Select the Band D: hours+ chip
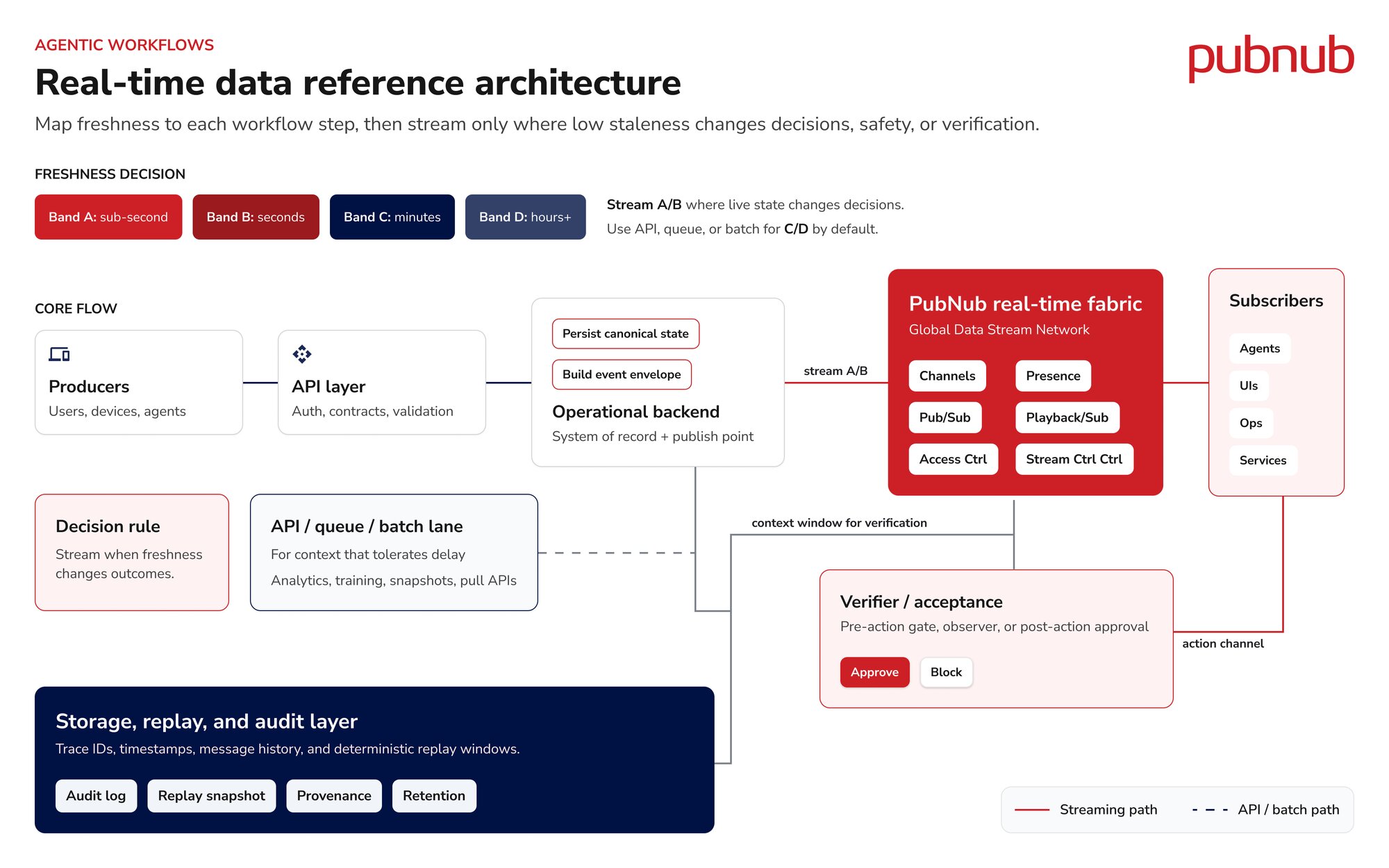The image size is (1389, 868). 525,217
